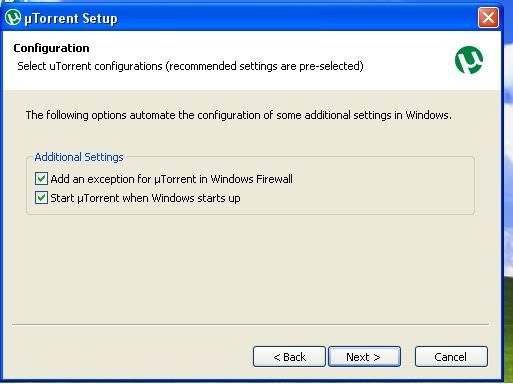The width and height of the screenshot is (513, 384).
Task: Disable the Start µTorrent on startup checkbox
Action: tap(41, 198)
